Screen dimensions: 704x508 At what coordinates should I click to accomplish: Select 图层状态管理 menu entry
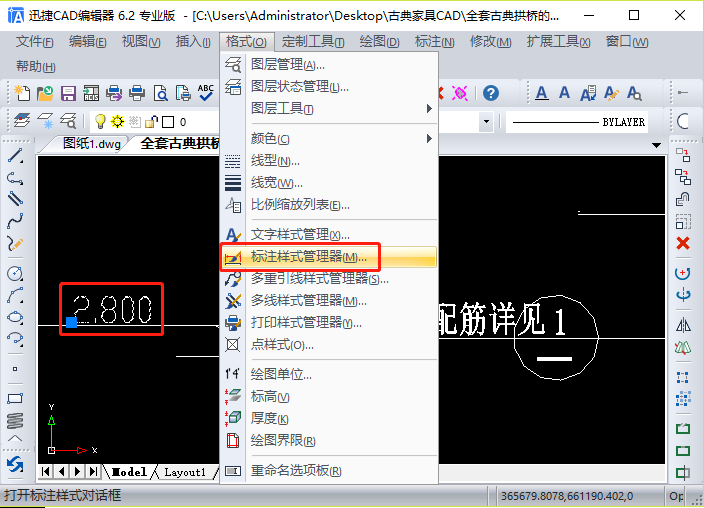(328, 86)
